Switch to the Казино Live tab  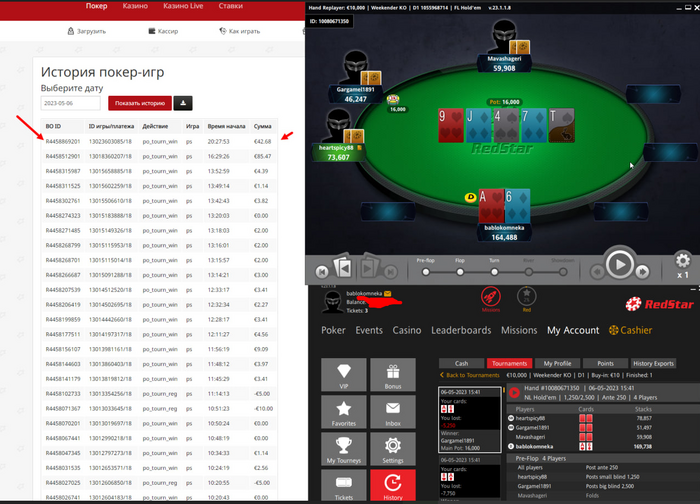[183, 6]
